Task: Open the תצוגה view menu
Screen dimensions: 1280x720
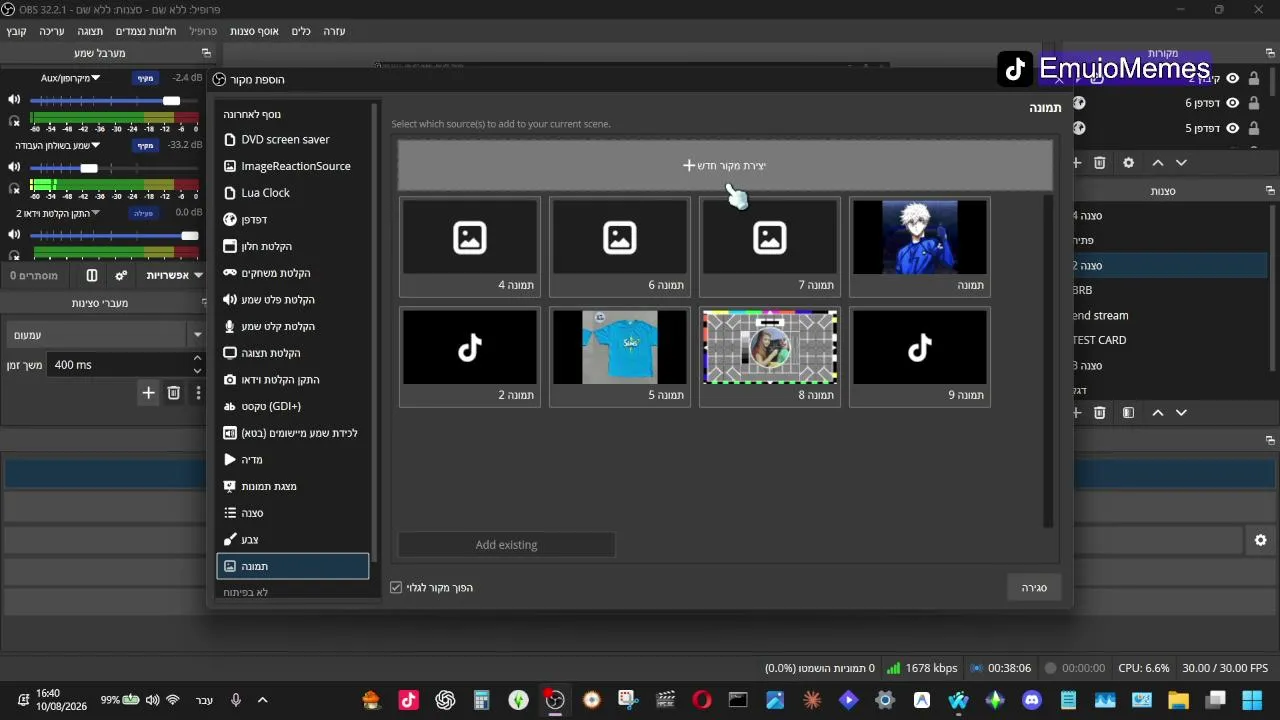Action: (91, 31)
